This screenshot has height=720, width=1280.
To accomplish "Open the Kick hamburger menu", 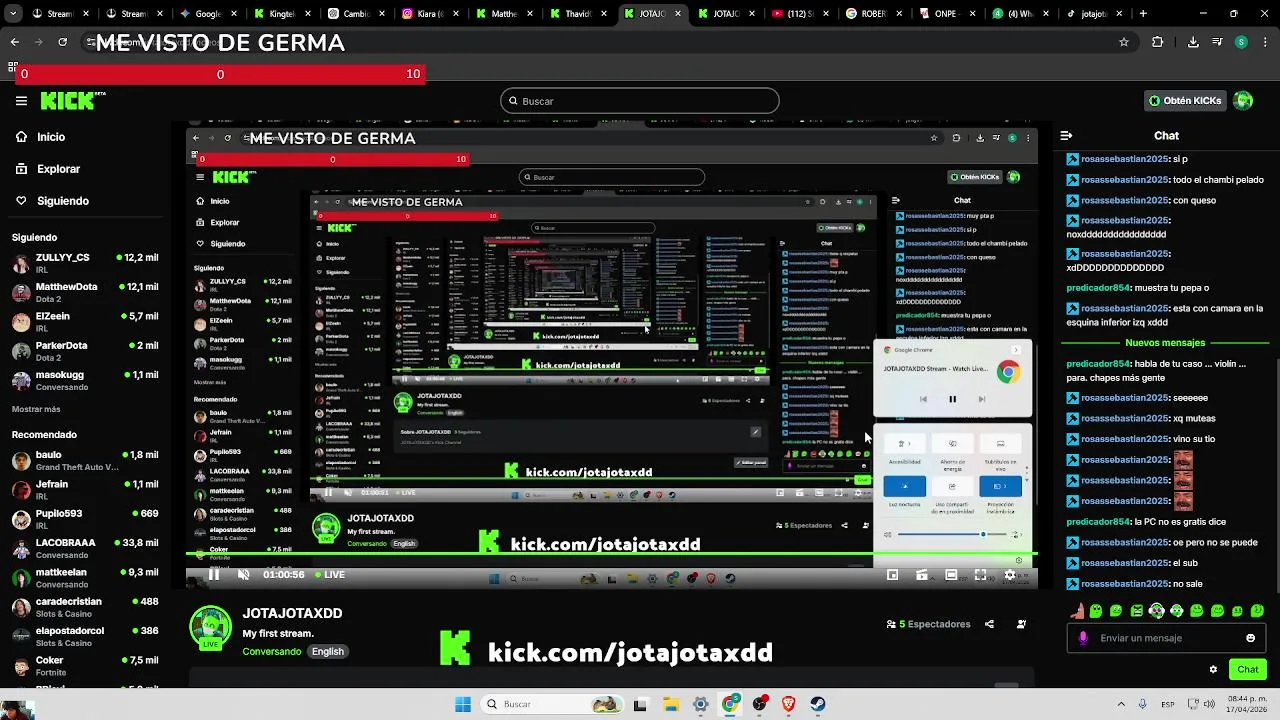I will [21, 101].
